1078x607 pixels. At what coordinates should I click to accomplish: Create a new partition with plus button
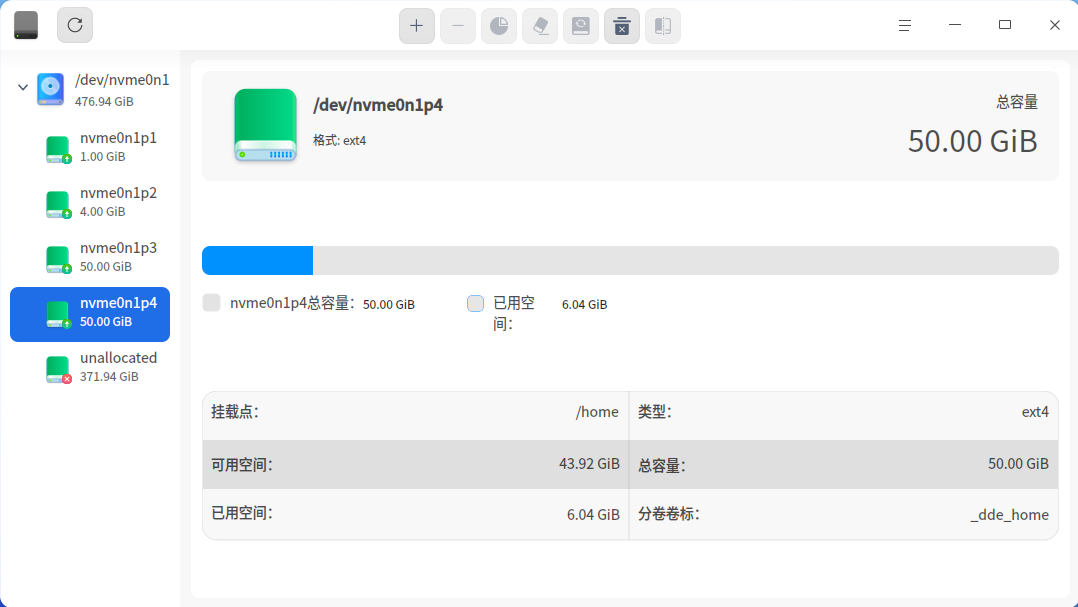(x=417, y=26)
